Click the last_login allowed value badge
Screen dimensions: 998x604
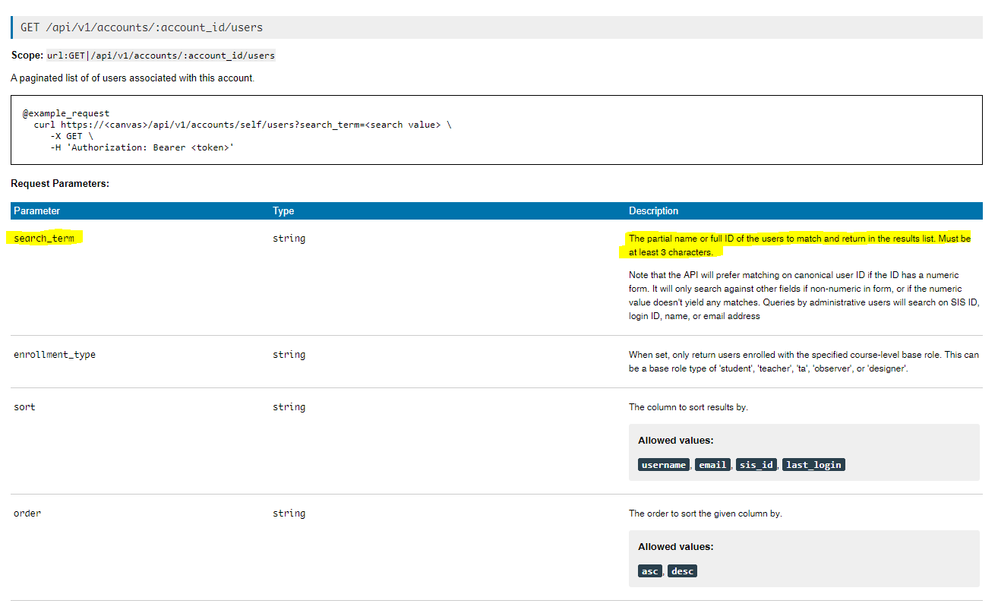(x=813, y=465)
